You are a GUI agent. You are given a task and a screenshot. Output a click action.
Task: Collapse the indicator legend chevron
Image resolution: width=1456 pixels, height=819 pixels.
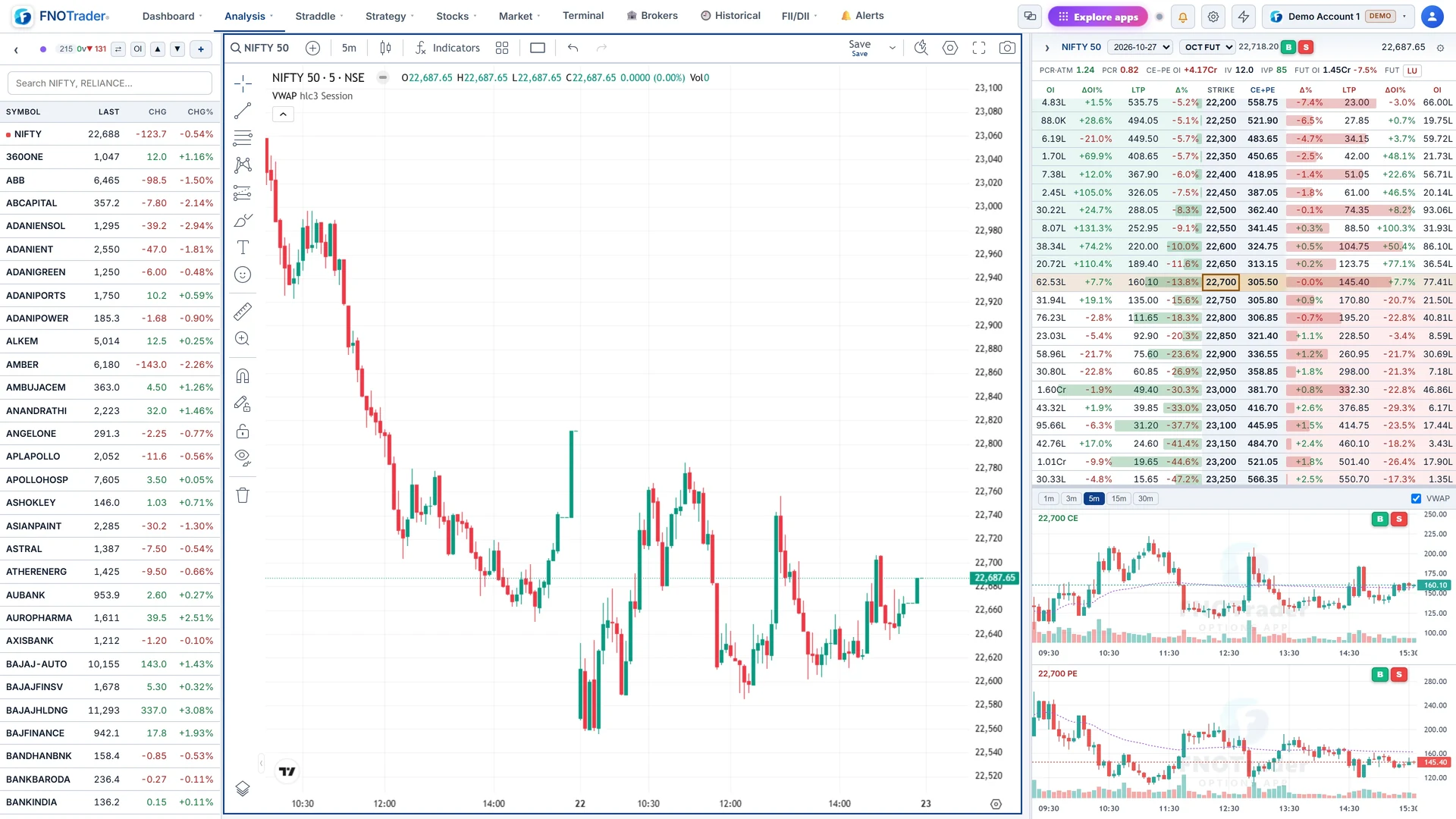pos(283,115)
